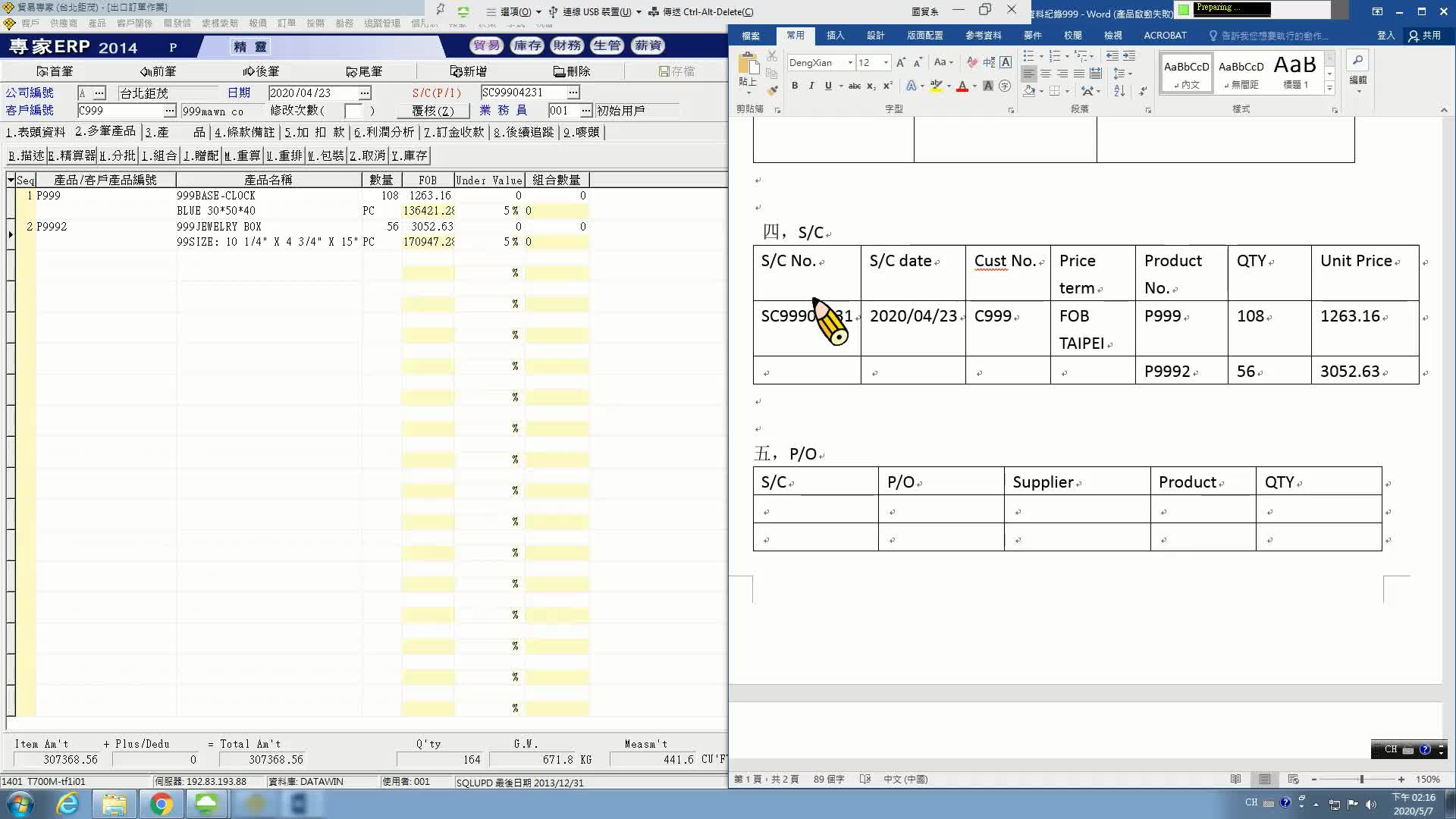Expand the Word styles gallery
The height and width of the screenshot is (819, 1456).
coord(1329,89)
